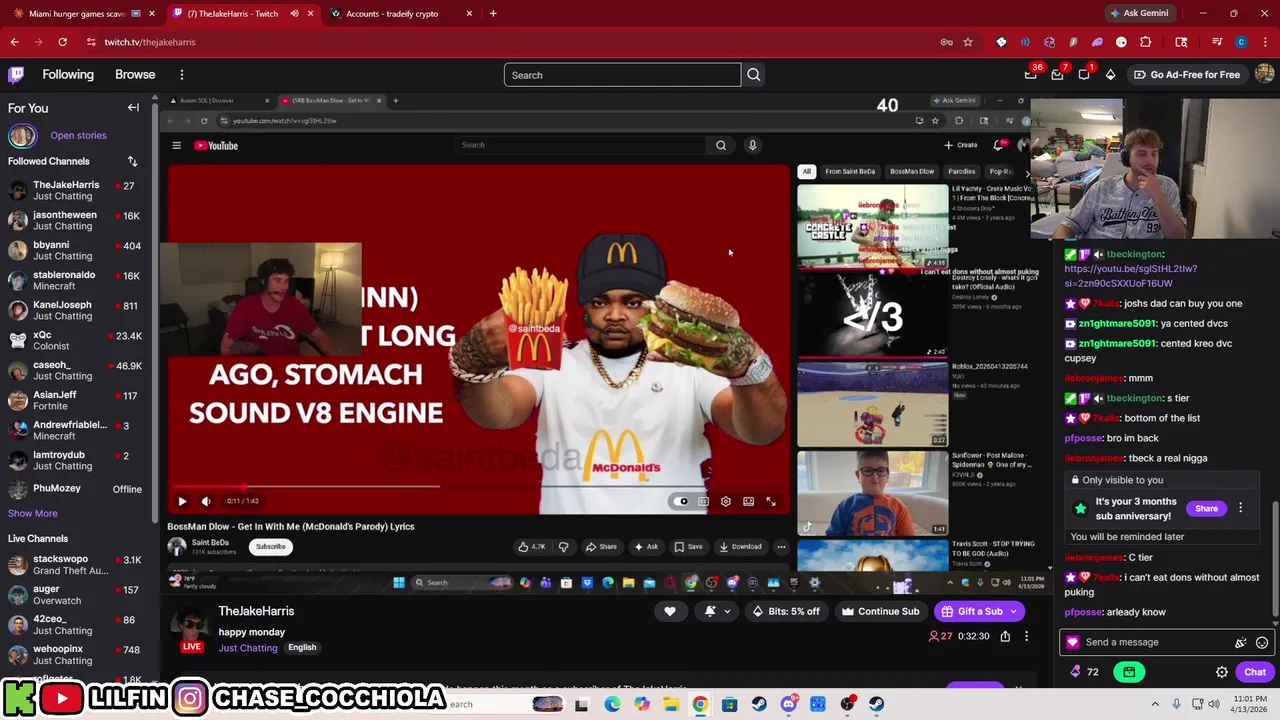
Task: Open stories link
Action: click(78, 135)
